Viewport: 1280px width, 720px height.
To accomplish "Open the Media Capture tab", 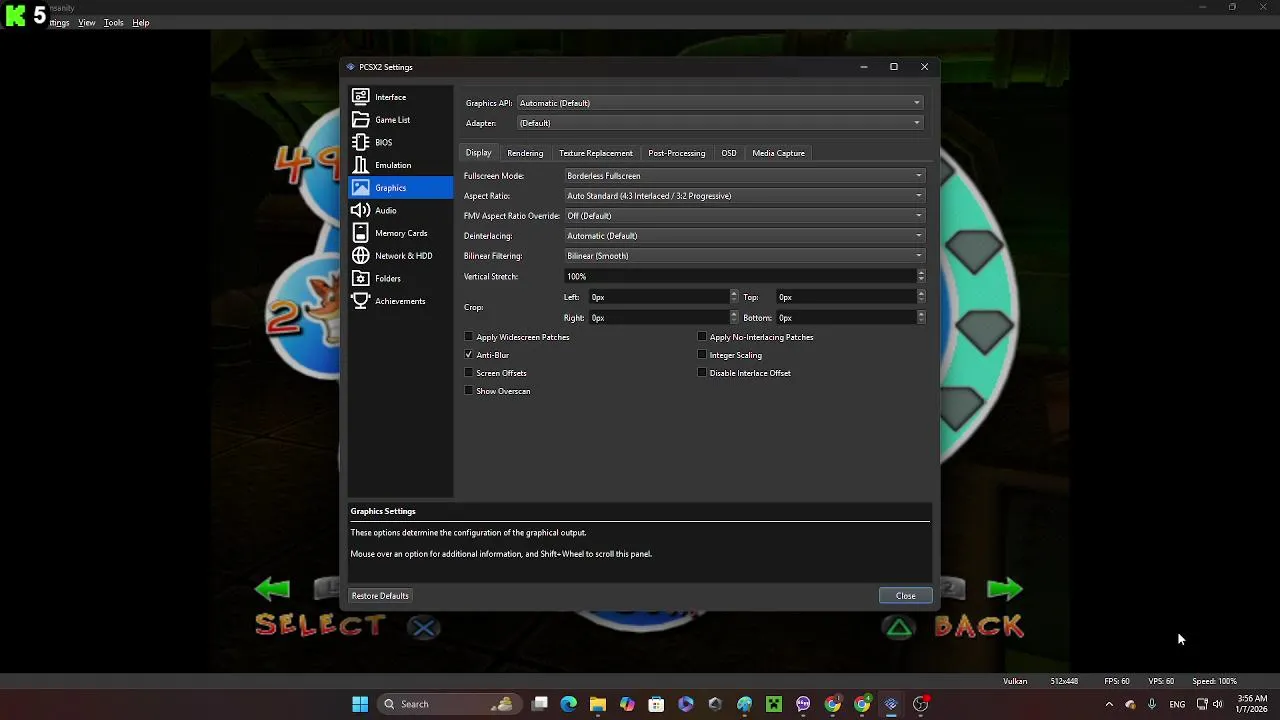I will (778, 153).
